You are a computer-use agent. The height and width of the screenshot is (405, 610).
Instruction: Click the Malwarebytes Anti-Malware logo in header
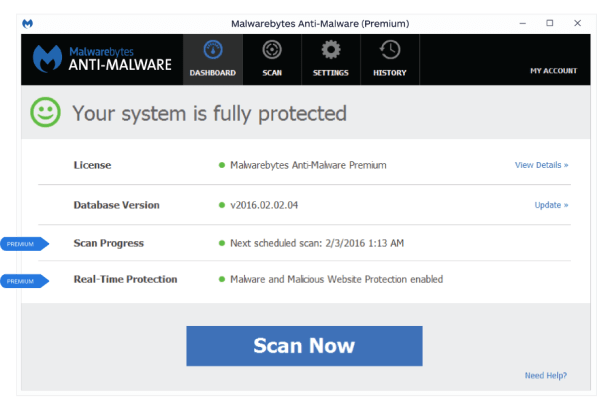102,59
